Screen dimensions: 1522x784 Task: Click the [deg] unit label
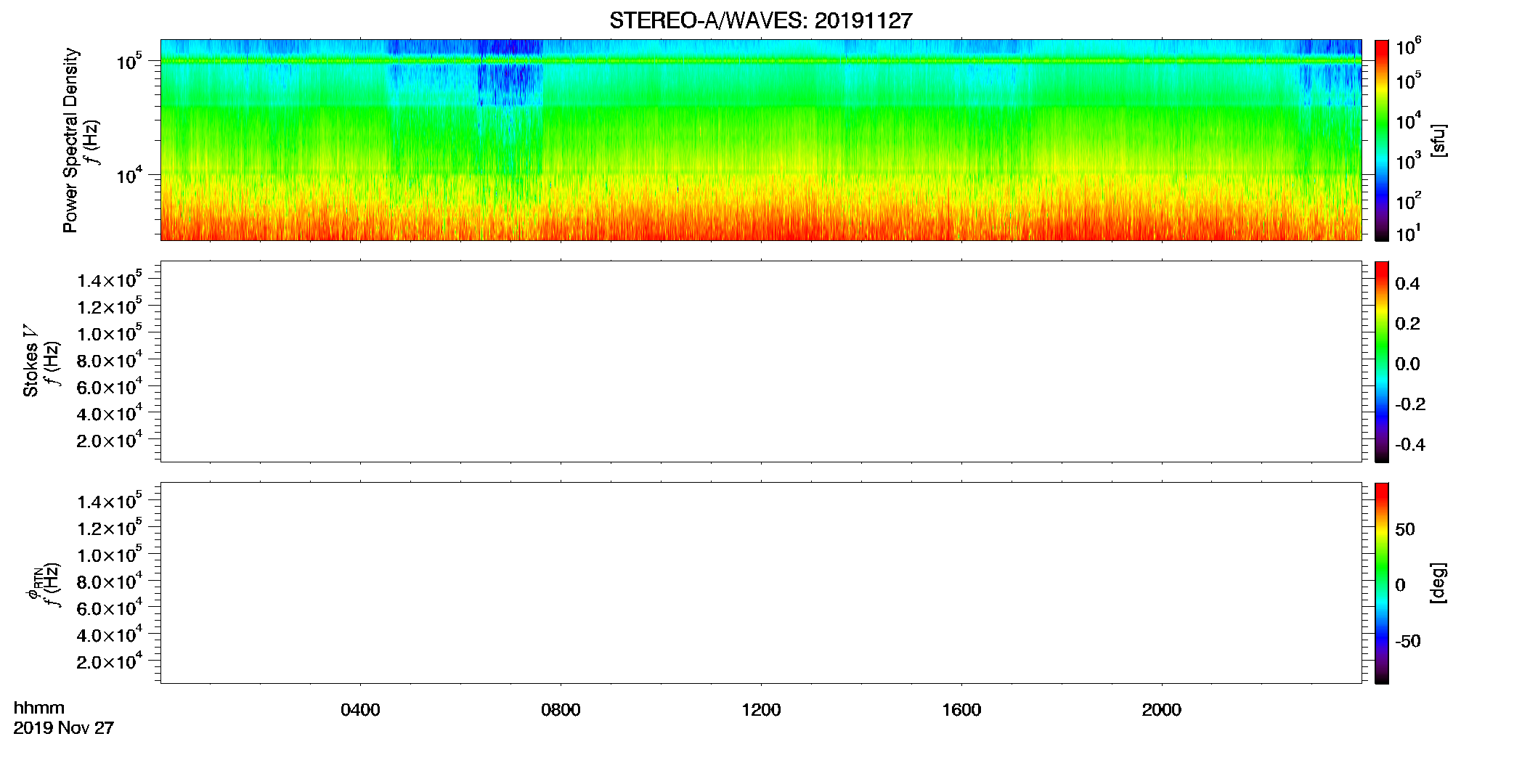(1438, 583)
